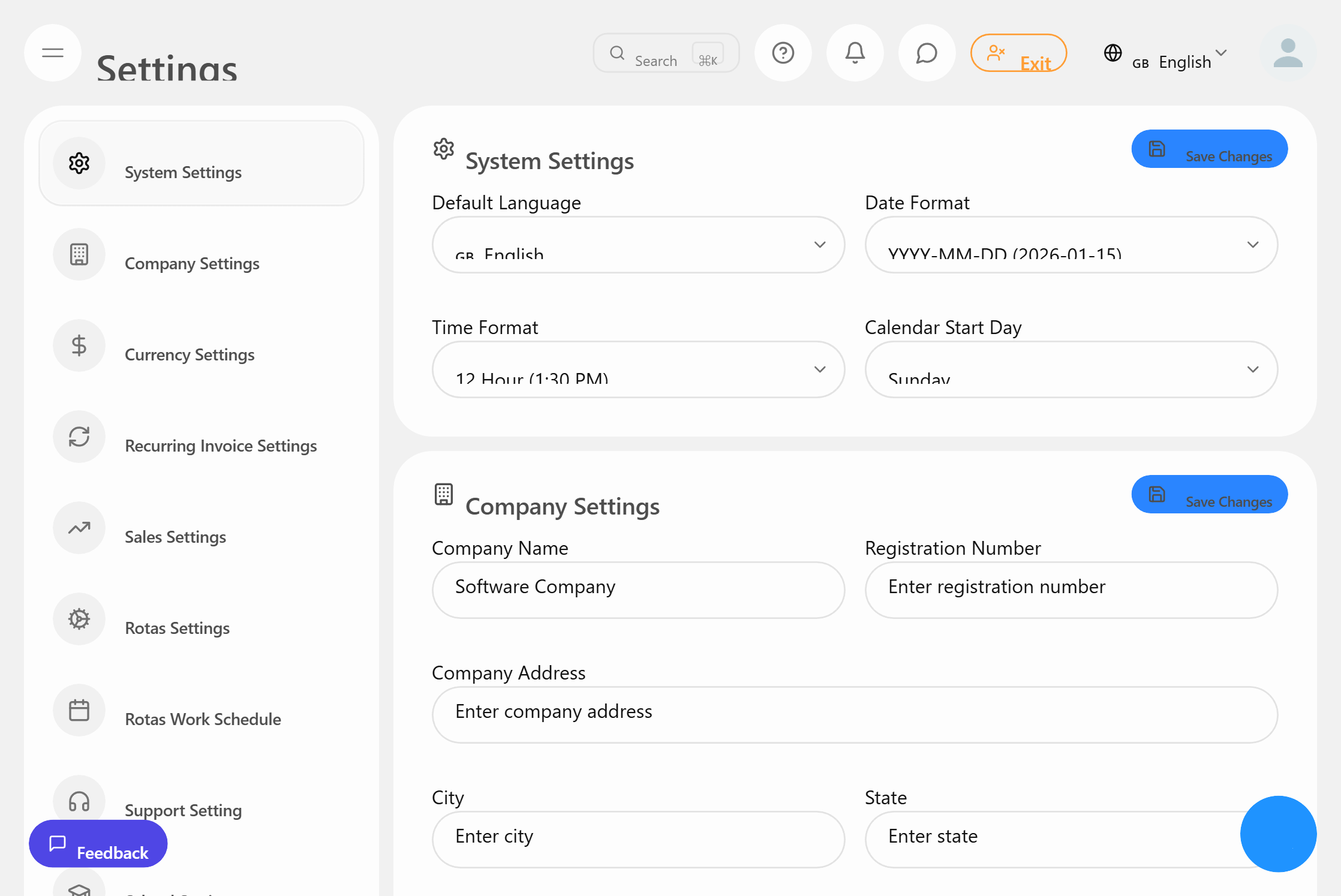Open Rotas Settings gear icon
The width and height of the screenshot is (1341, 896).
(79, 619)
